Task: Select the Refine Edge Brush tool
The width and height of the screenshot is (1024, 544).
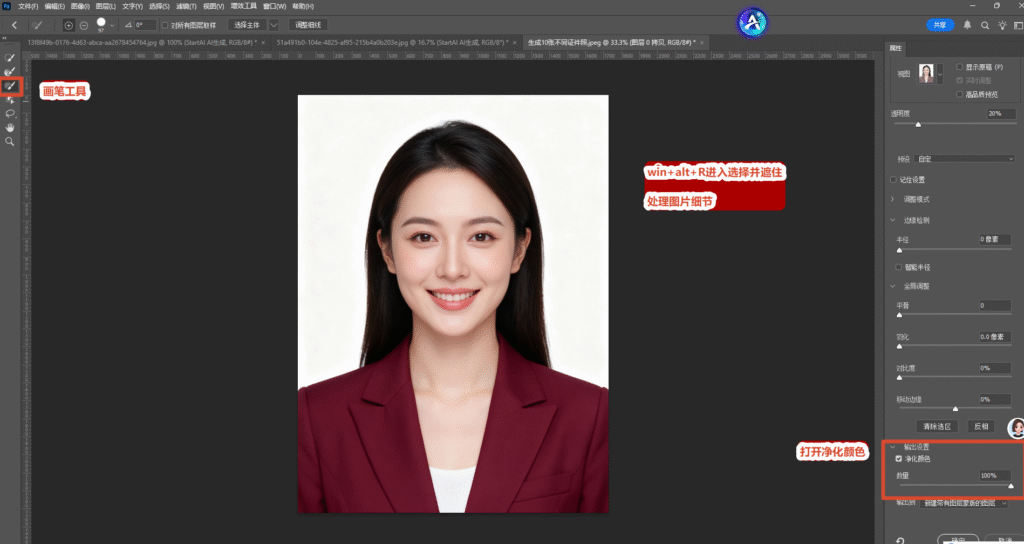Action: 10,71
